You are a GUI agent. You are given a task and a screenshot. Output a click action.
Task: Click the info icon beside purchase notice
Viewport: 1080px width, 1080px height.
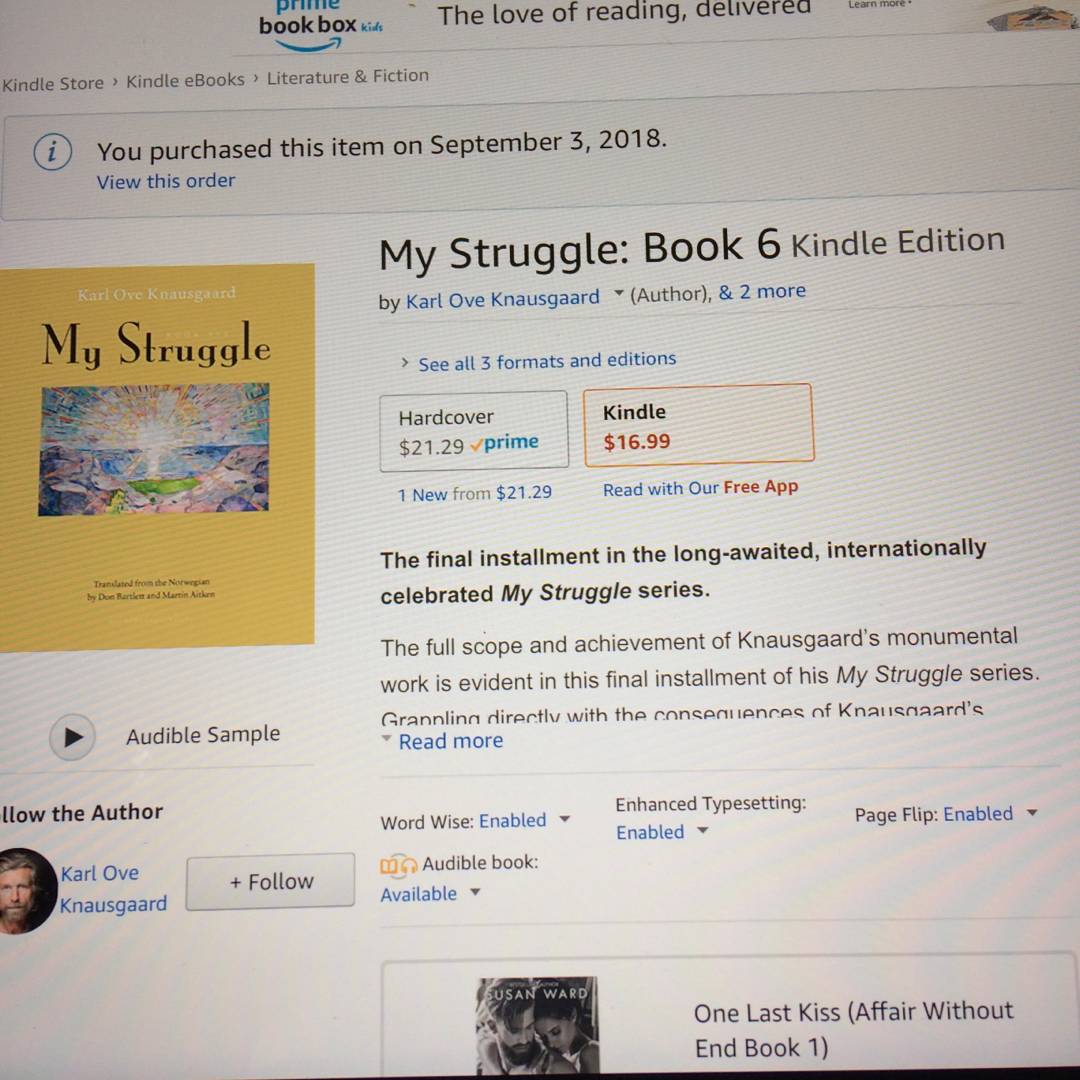pos(52,152)
